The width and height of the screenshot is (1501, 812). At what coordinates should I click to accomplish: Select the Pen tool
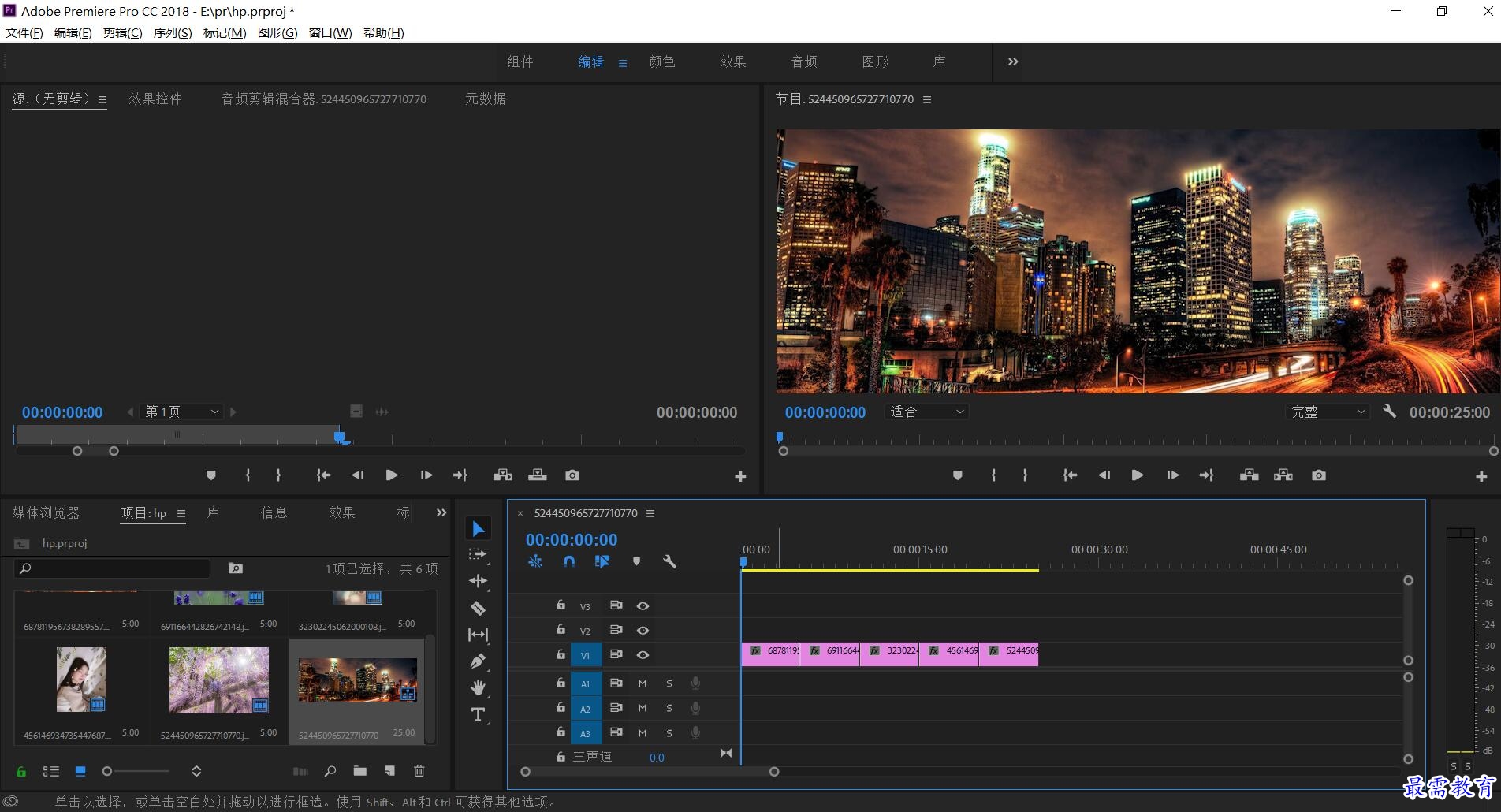pos(478,661)
